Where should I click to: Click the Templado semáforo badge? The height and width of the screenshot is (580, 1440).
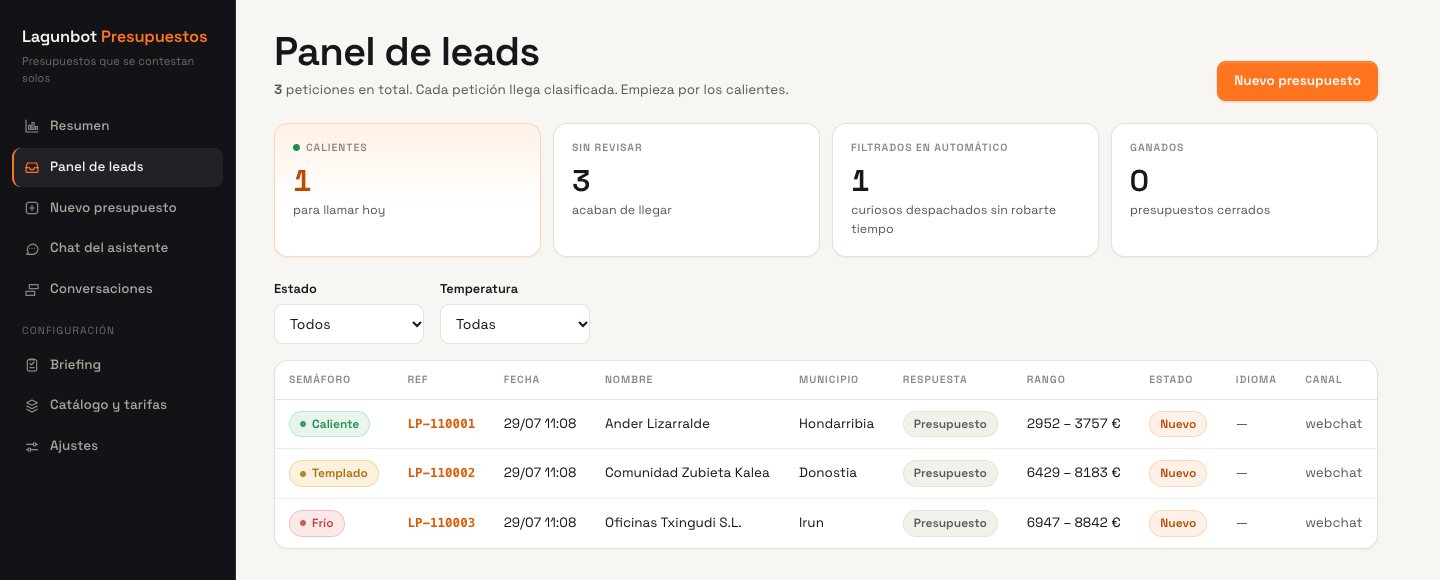pos(334,473)
